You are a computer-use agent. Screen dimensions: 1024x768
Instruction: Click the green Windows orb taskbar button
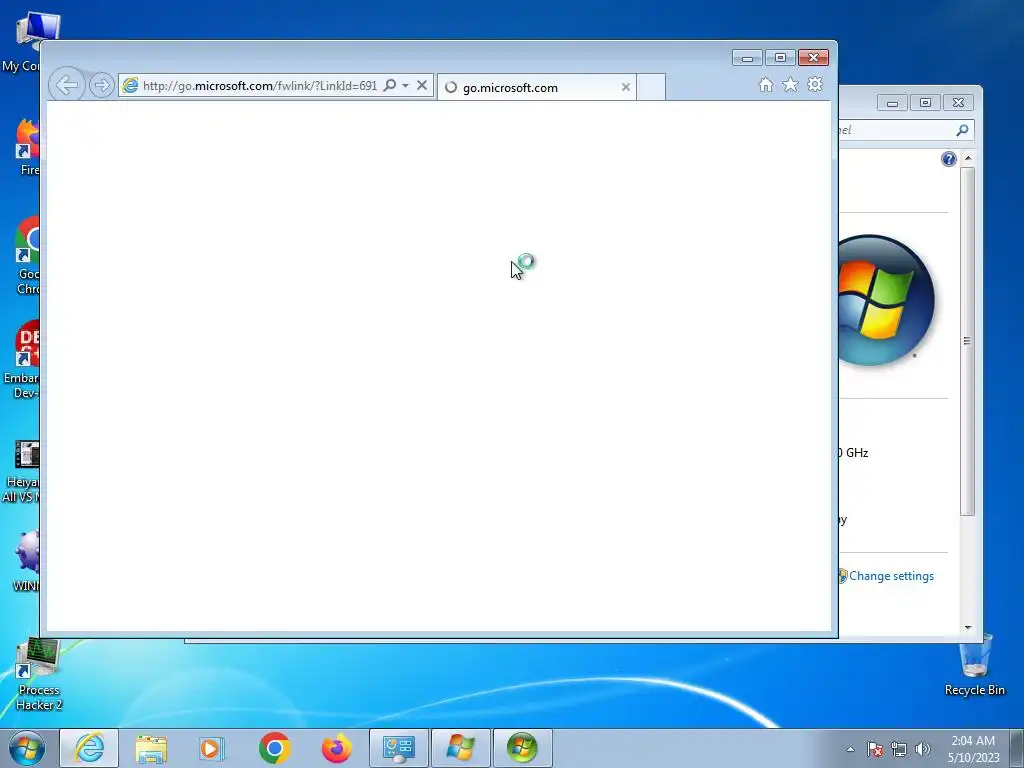[522, 748]
